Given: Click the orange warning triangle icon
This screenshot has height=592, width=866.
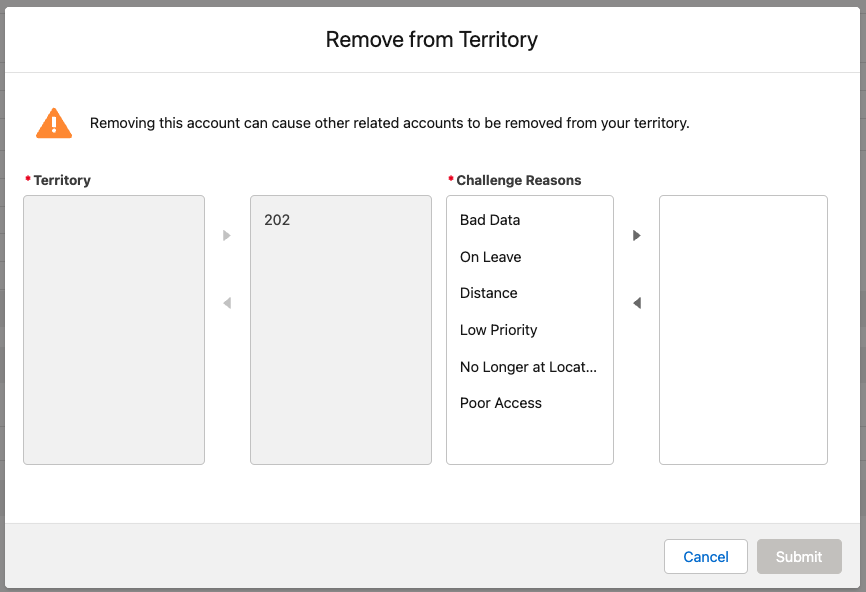Looking at the screenshot, I should [54, 123].
